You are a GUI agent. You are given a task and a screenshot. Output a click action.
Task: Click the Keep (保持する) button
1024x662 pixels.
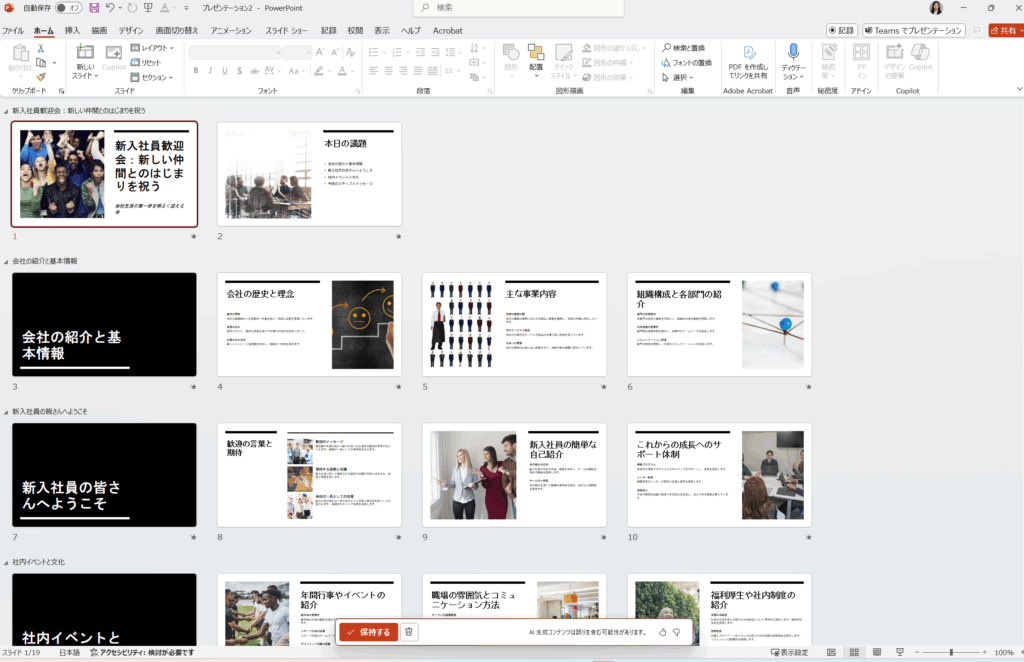367,632
